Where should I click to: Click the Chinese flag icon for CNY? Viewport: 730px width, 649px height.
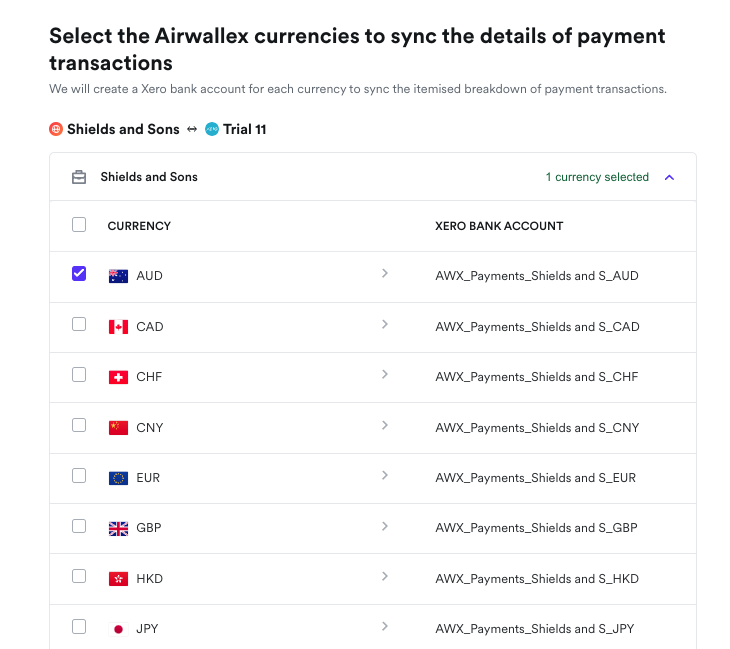tap(118, 428)
